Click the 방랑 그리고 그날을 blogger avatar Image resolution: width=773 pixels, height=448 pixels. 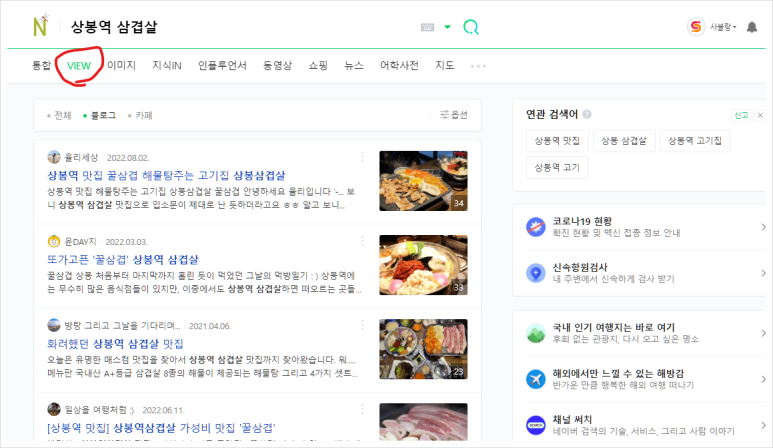point(54,325)
